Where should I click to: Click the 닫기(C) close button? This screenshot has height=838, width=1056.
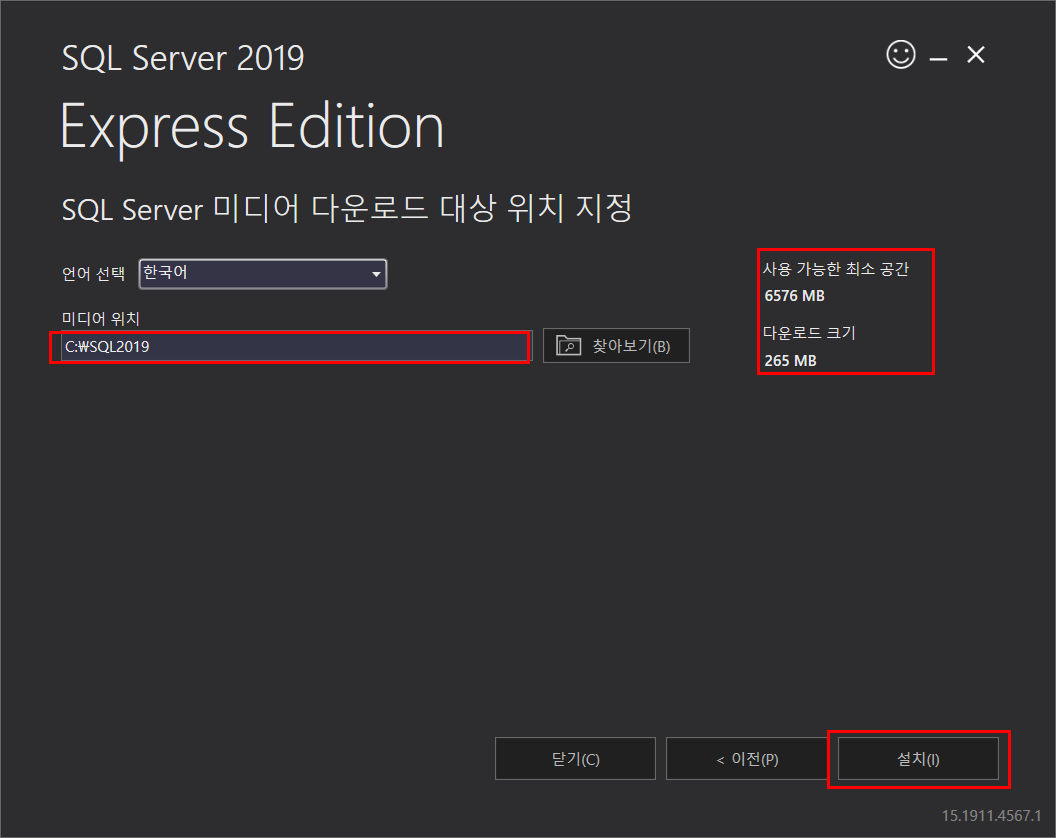point(575,759)
